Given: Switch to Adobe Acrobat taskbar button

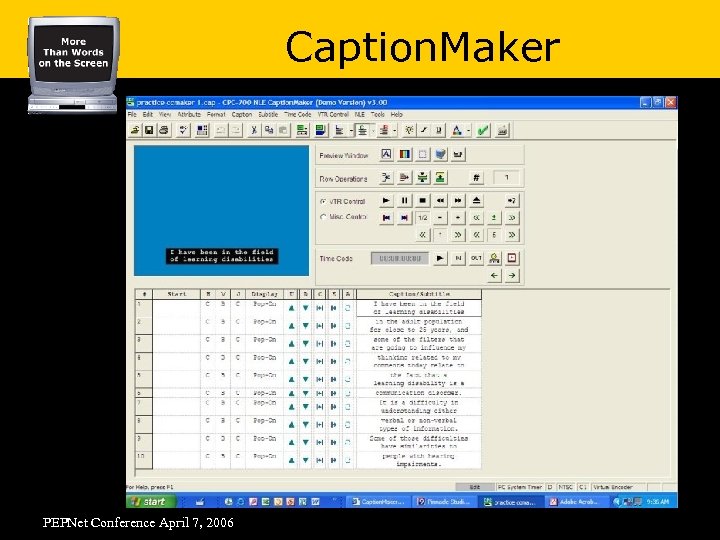Looking at the screenshot, I should (578, 502).
